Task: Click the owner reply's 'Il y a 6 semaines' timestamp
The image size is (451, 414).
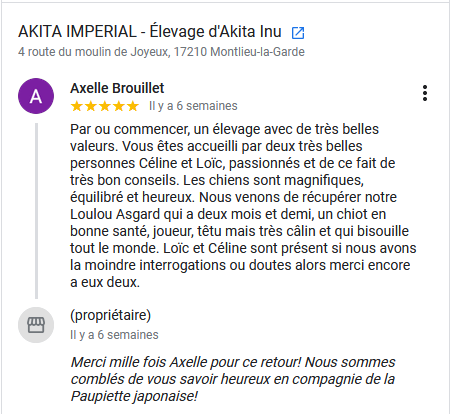Action: point(114,335)
